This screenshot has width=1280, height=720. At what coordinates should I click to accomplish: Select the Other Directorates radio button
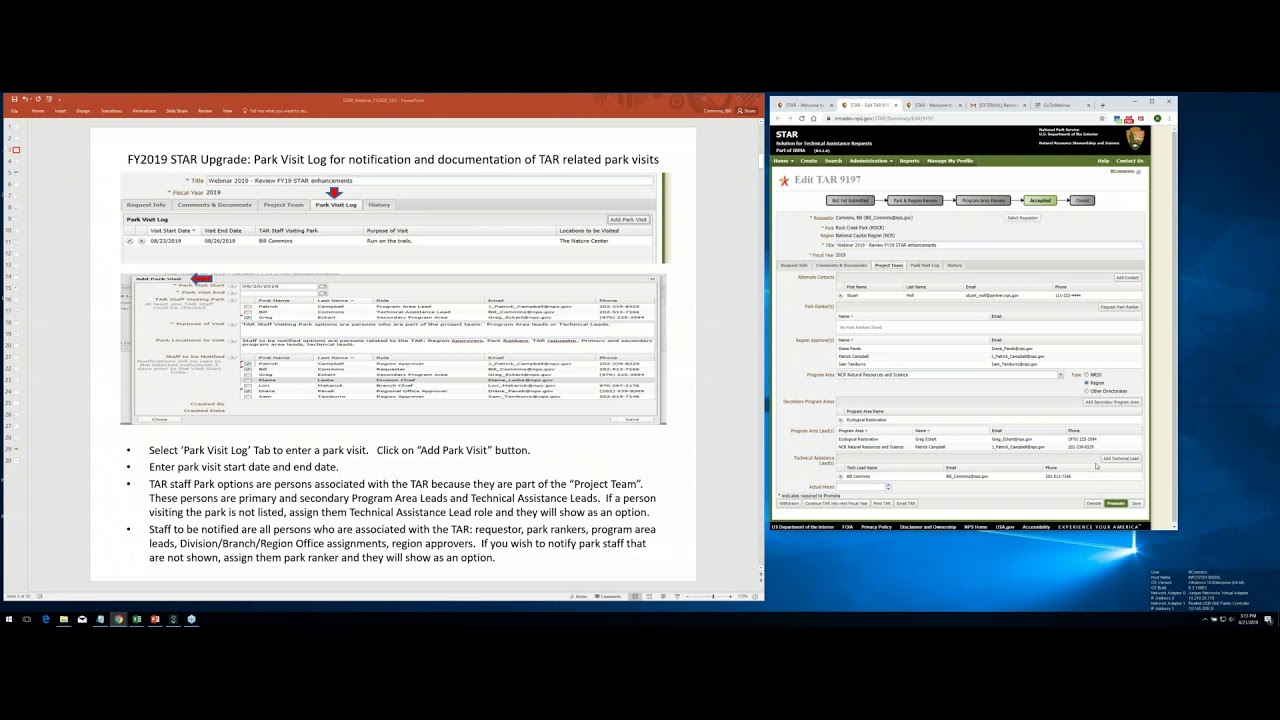click(x=1086, y=391)
